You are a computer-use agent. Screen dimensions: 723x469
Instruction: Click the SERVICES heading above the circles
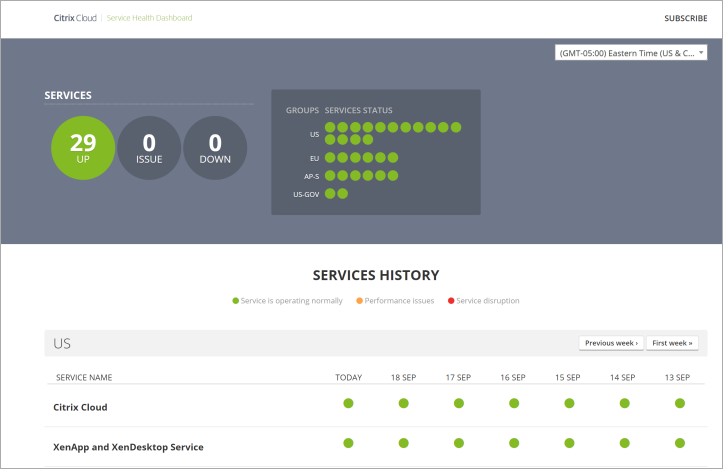tap(68, 95)
